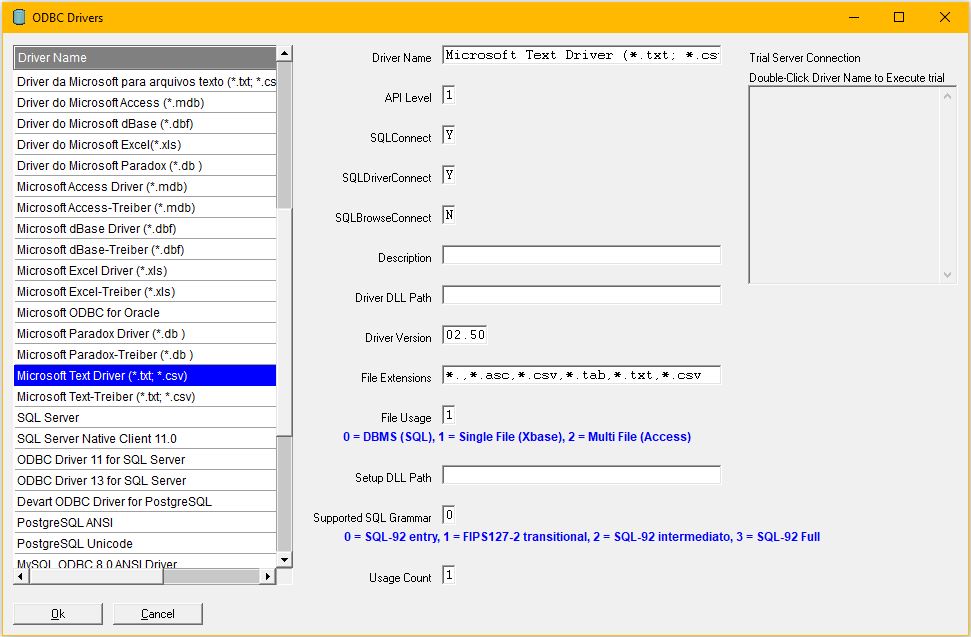The image size is (971, 637).
Task: Click the empty Description field
Action: (x=581, y=255)
